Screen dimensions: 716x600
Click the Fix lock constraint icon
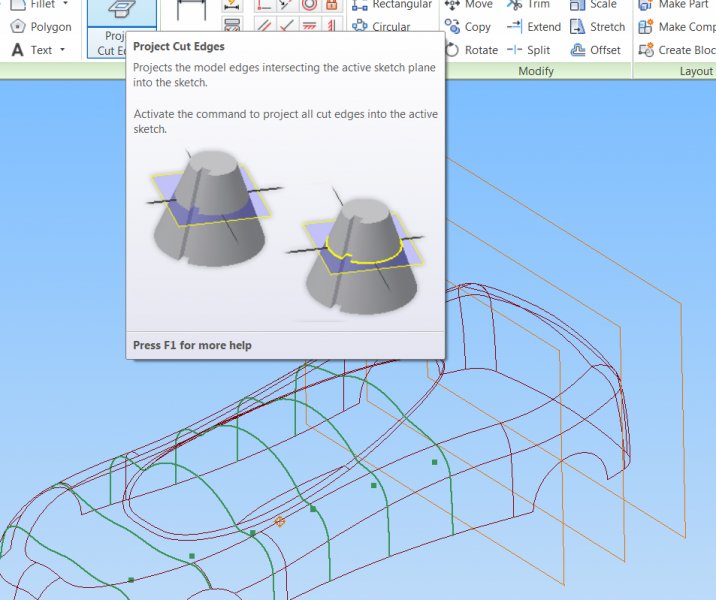pos(331,5)
